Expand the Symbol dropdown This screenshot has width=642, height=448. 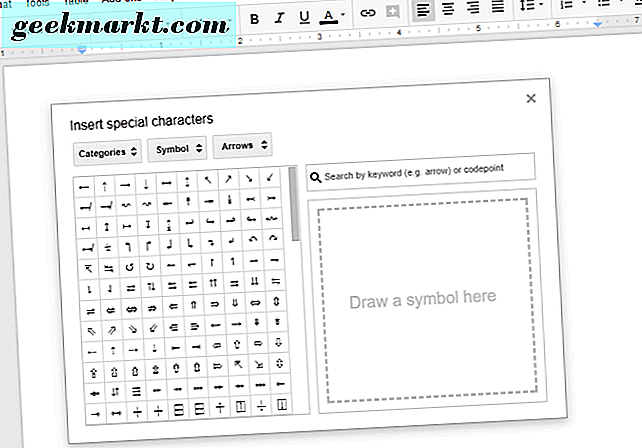coord(177,150)
